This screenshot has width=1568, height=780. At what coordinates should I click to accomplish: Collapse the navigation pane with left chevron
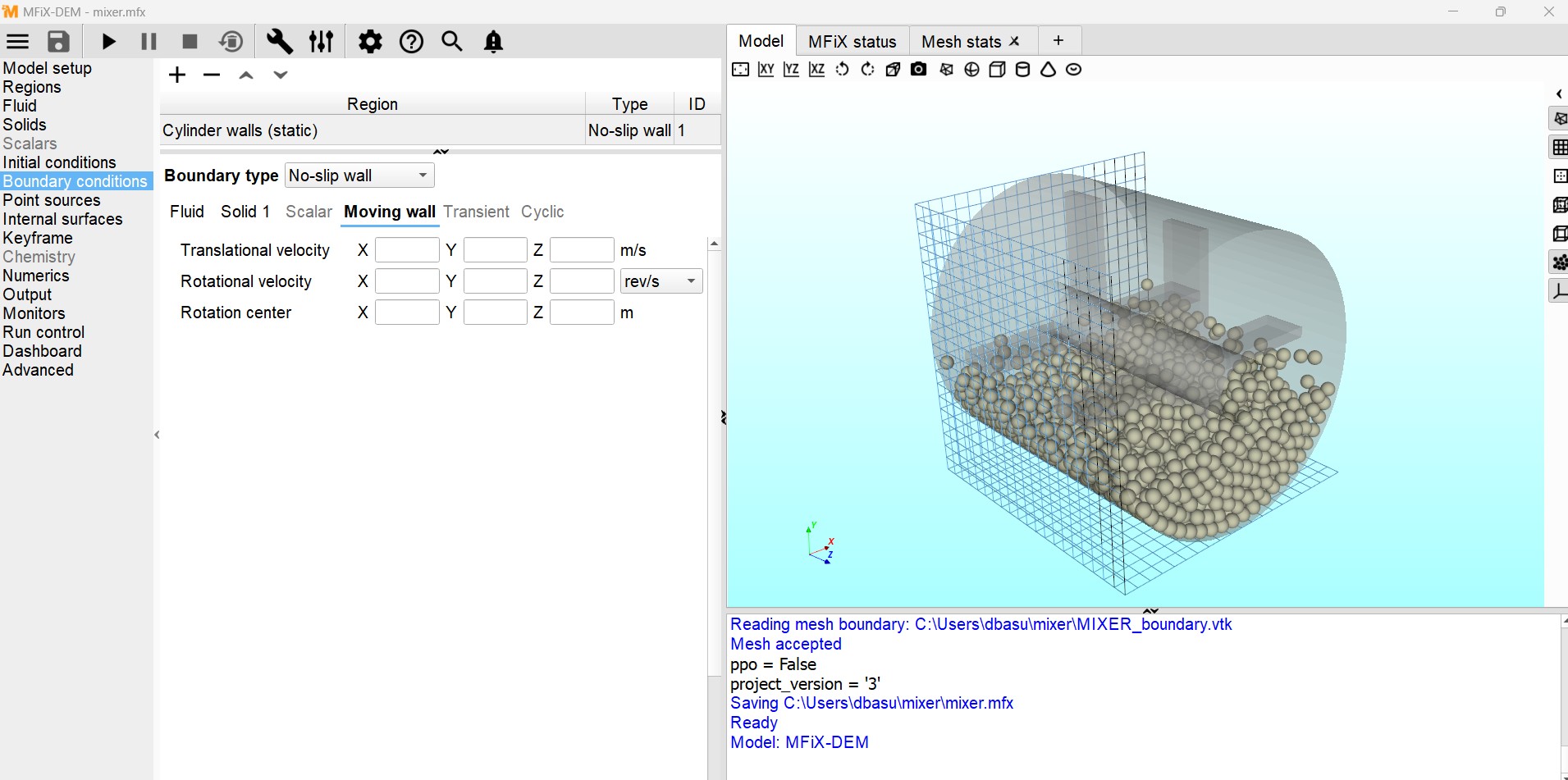pos(157,435)
